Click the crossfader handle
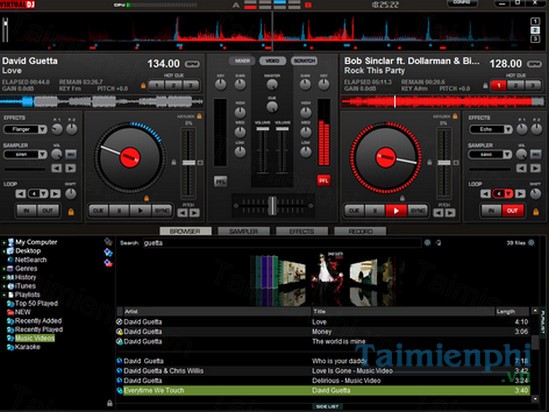Image resolution: width=549 pixels, height=412 pixels. (x=272, y=206)
